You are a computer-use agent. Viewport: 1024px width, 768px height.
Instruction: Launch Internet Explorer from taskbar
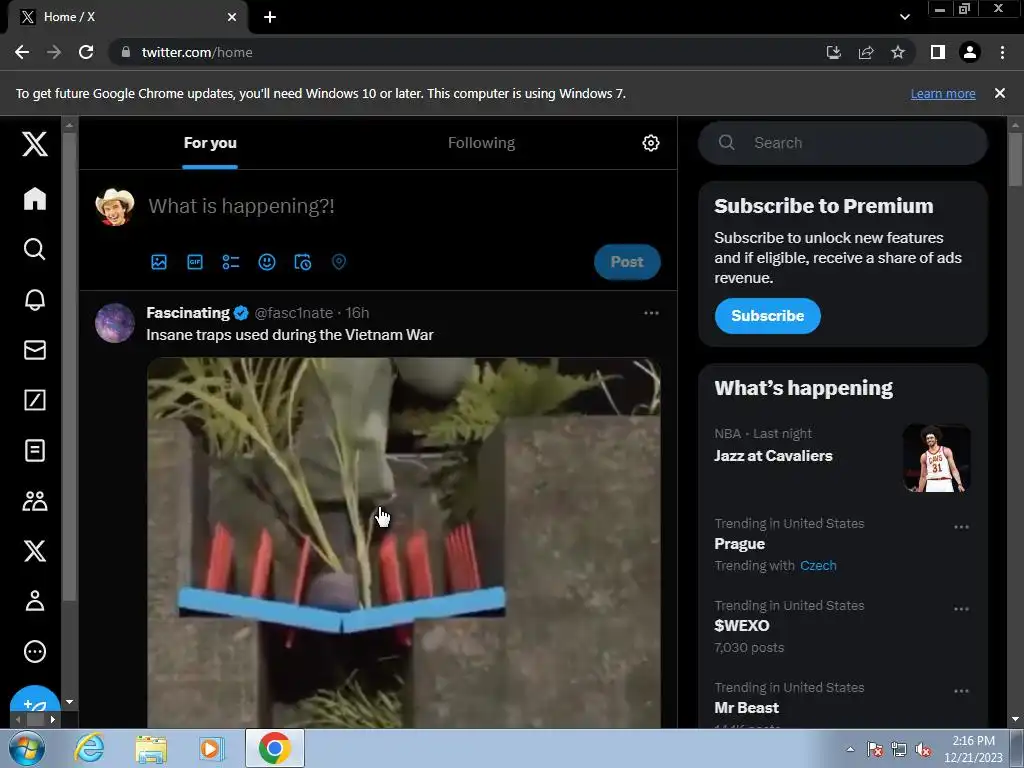(x=89, y=748)
